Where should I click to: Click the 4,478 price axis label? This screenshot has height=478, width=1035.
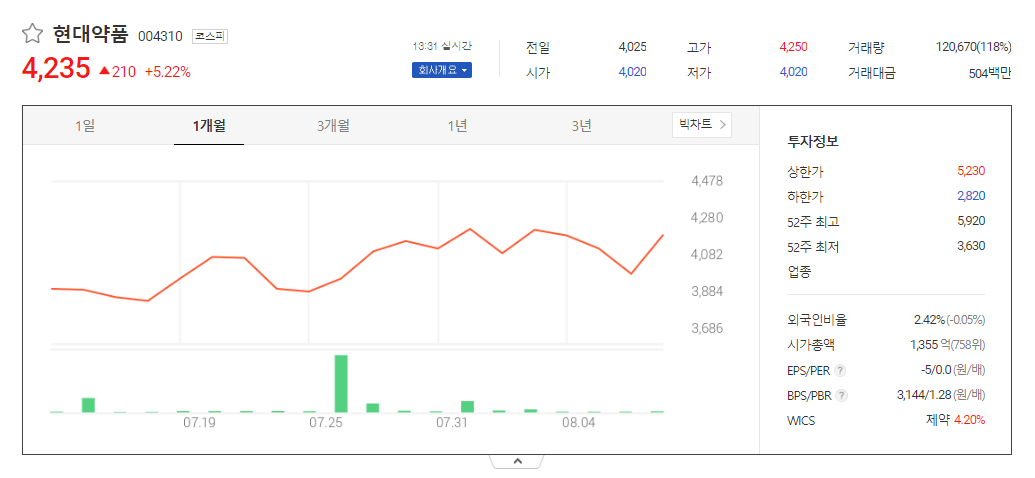pos(707,181)
